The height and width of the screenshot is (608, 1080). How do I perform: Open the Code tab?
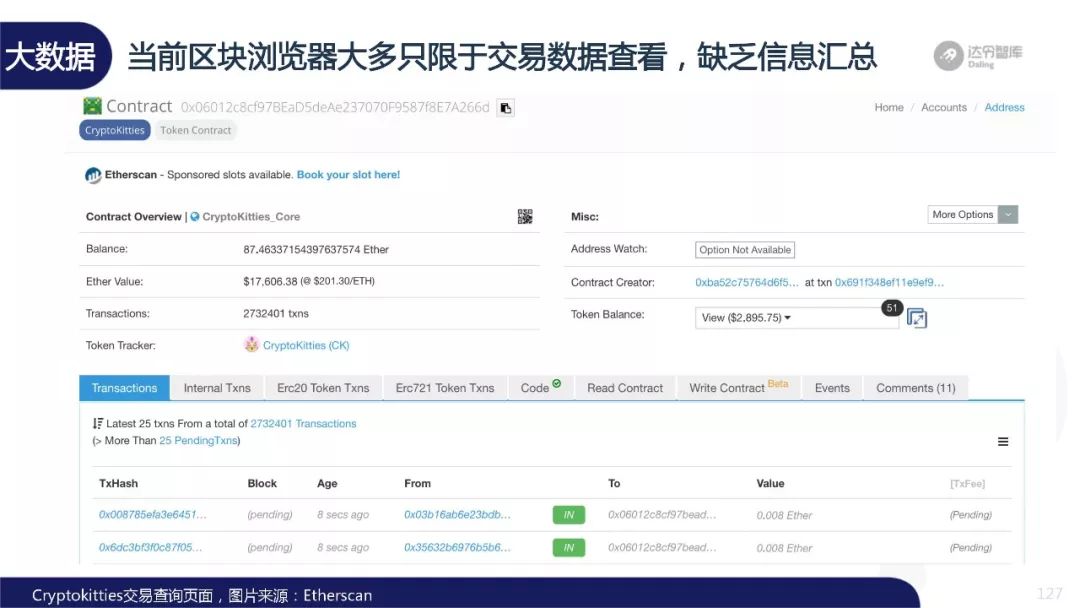541,388
